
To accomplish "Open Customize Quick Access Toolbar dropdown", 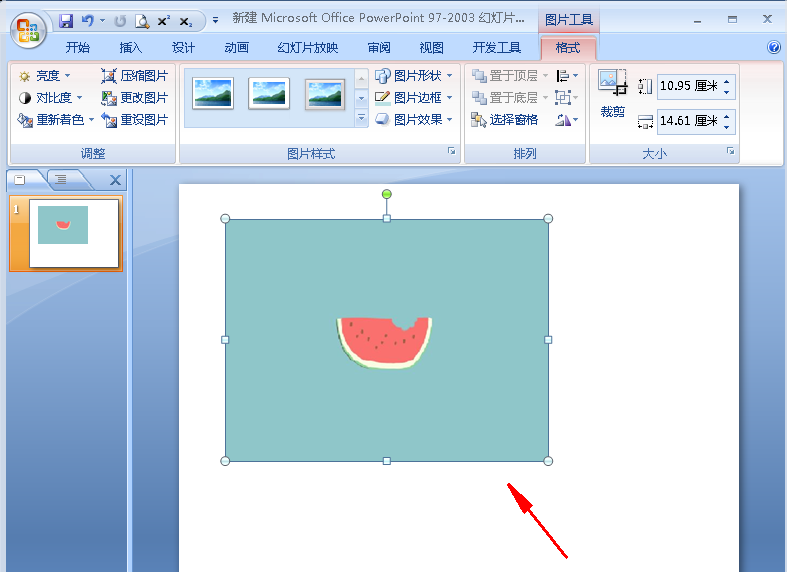I will (x=215, y=21).
